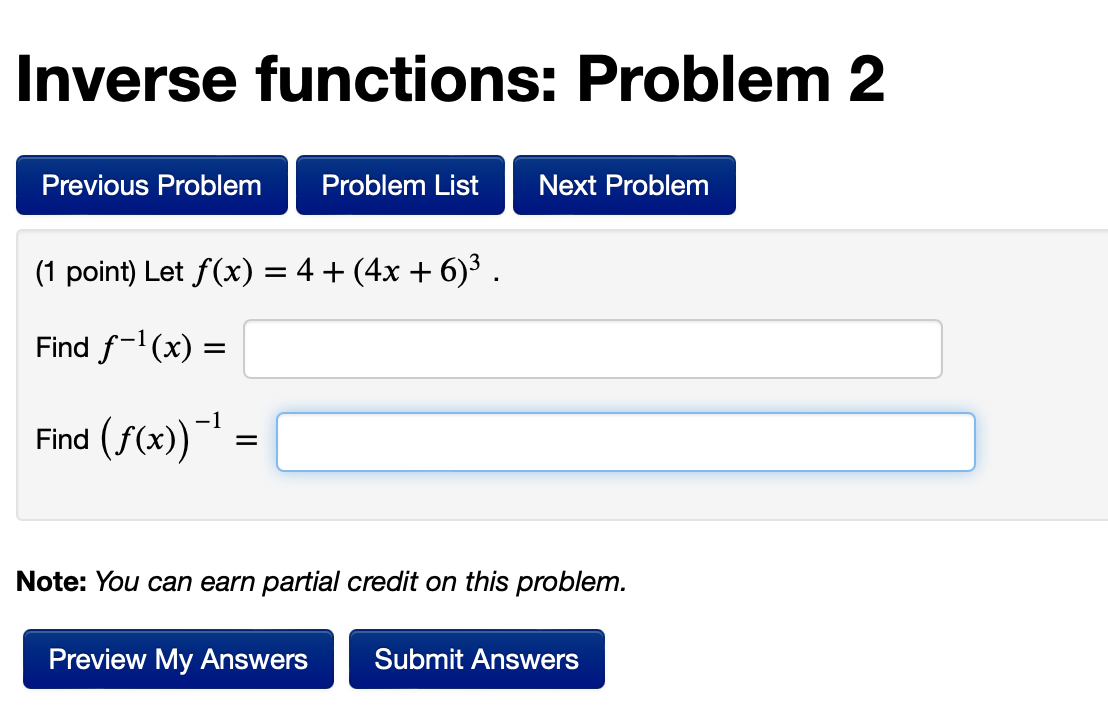Click the Preview My Answers button
The width and height of the screenshot is (1108, 706).
tap(178, 659)
